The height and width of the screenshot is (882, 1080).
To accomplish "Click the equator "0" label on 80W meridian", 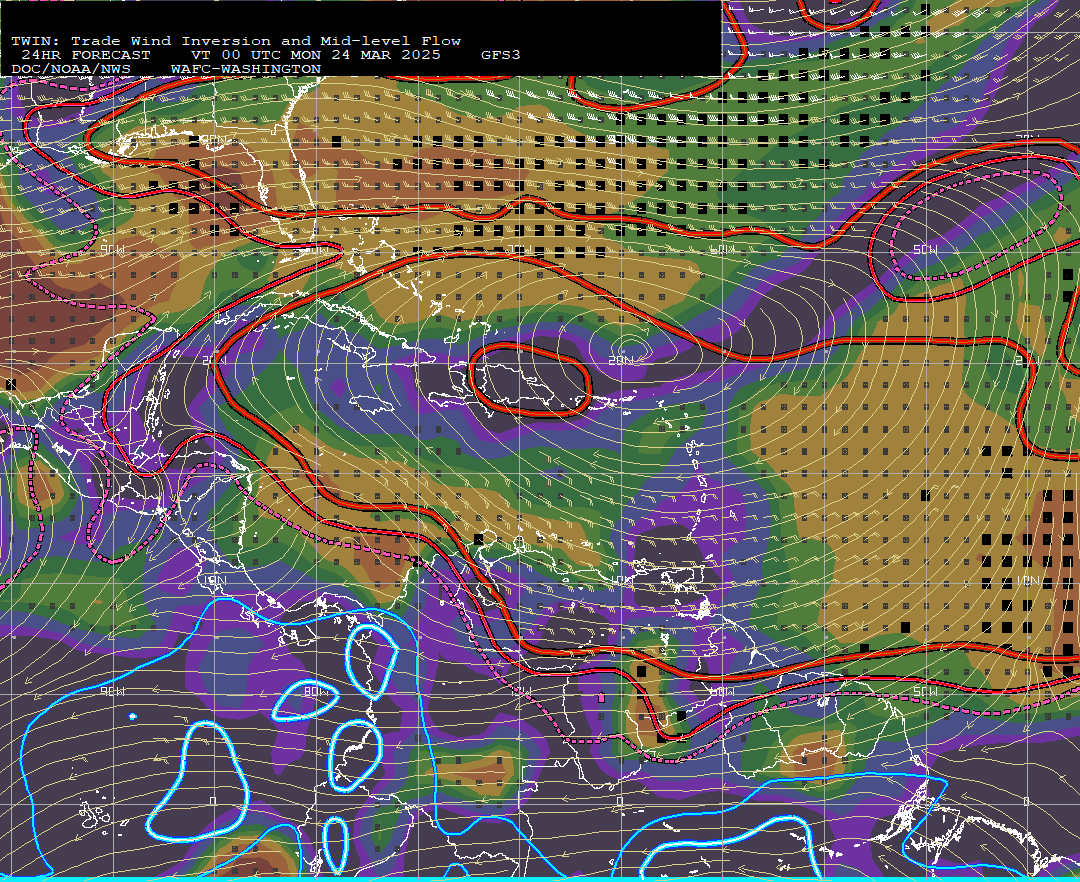I will pos(213,801).
